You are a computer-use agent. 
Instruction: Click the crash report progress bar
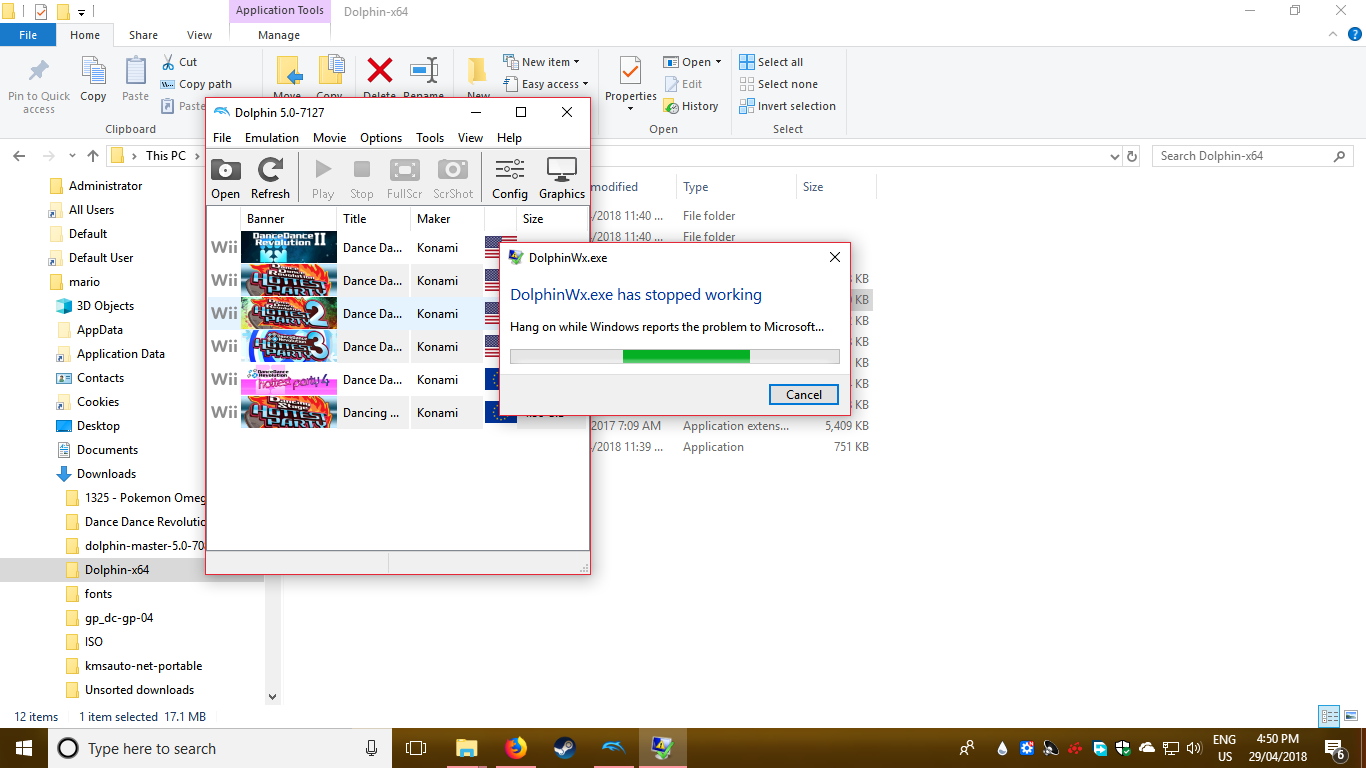click(x=675, y=356)
